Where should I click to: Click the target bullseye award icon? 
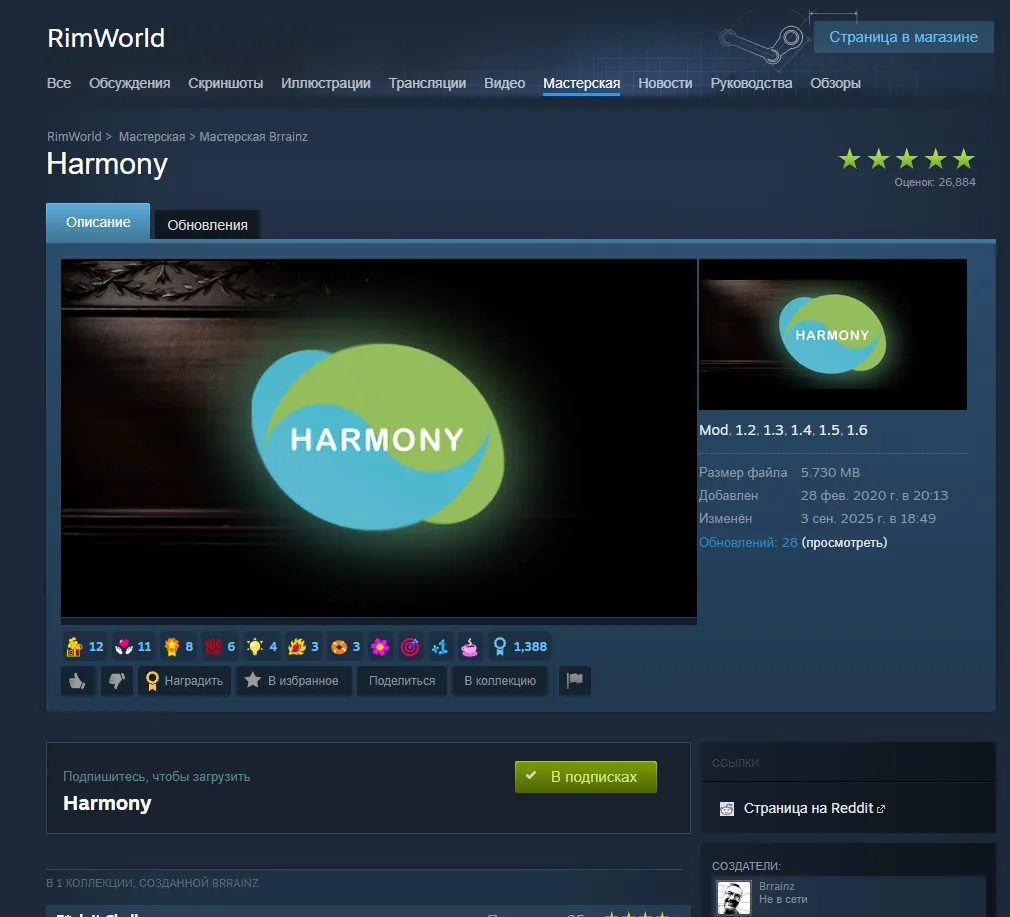tap(410, 646)
